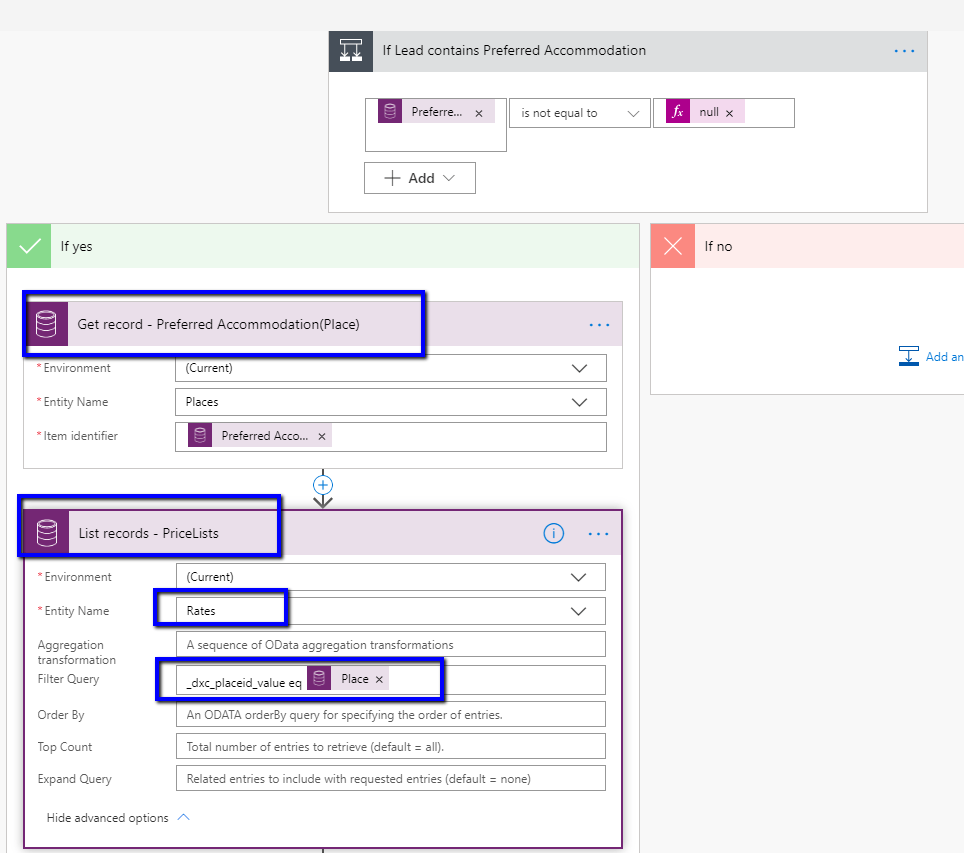The width and height of the screenshot is (964, 853).
Task: Open the 'is not equal to' operator dropdown
Action: (x=579, y=113)
